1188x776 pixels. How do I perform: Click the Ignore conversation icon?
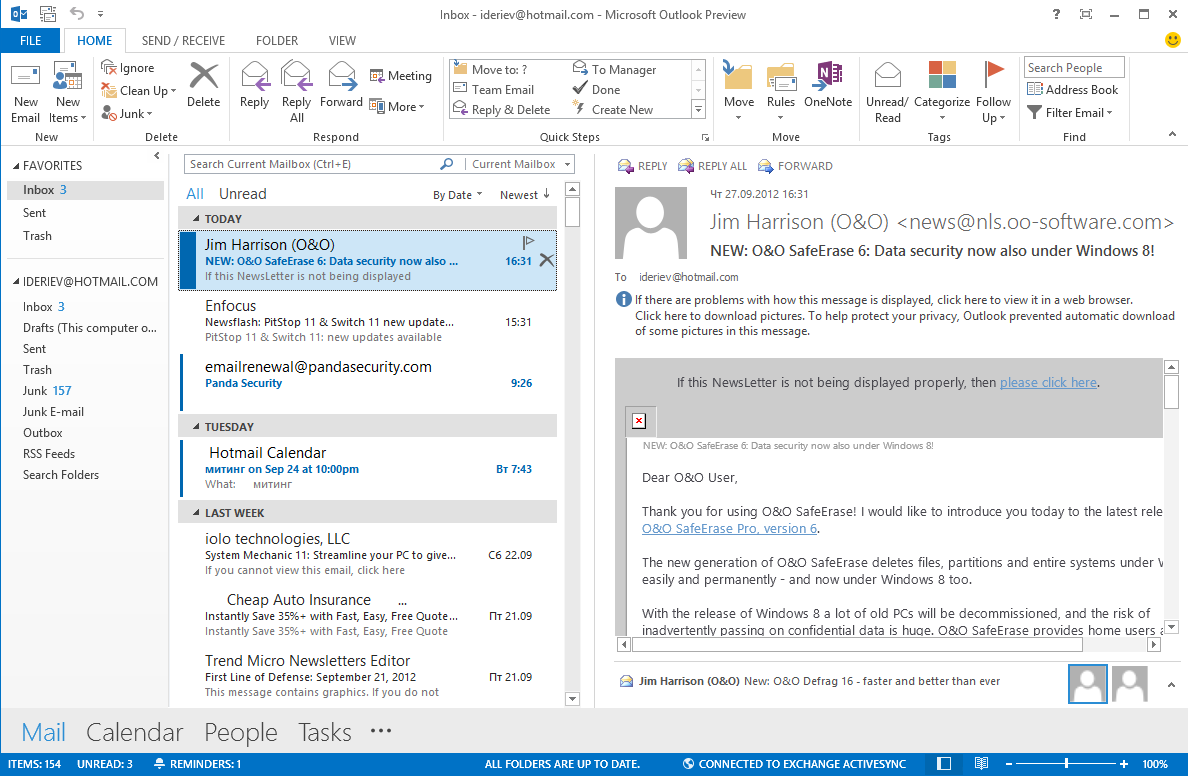[x=108, y=67]
